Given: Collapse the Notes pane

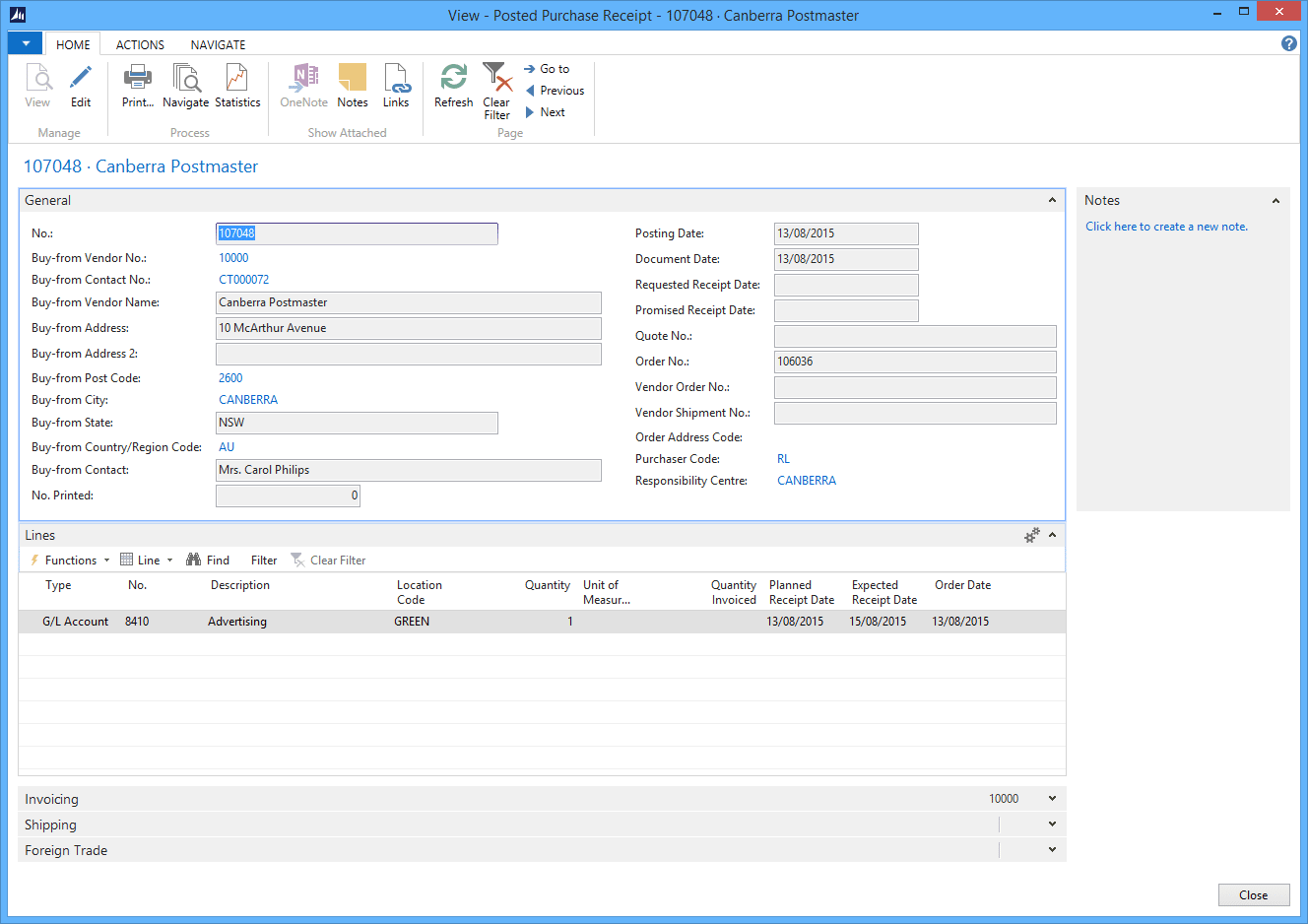Looking at the screenshot, I should coord(1275,201).
